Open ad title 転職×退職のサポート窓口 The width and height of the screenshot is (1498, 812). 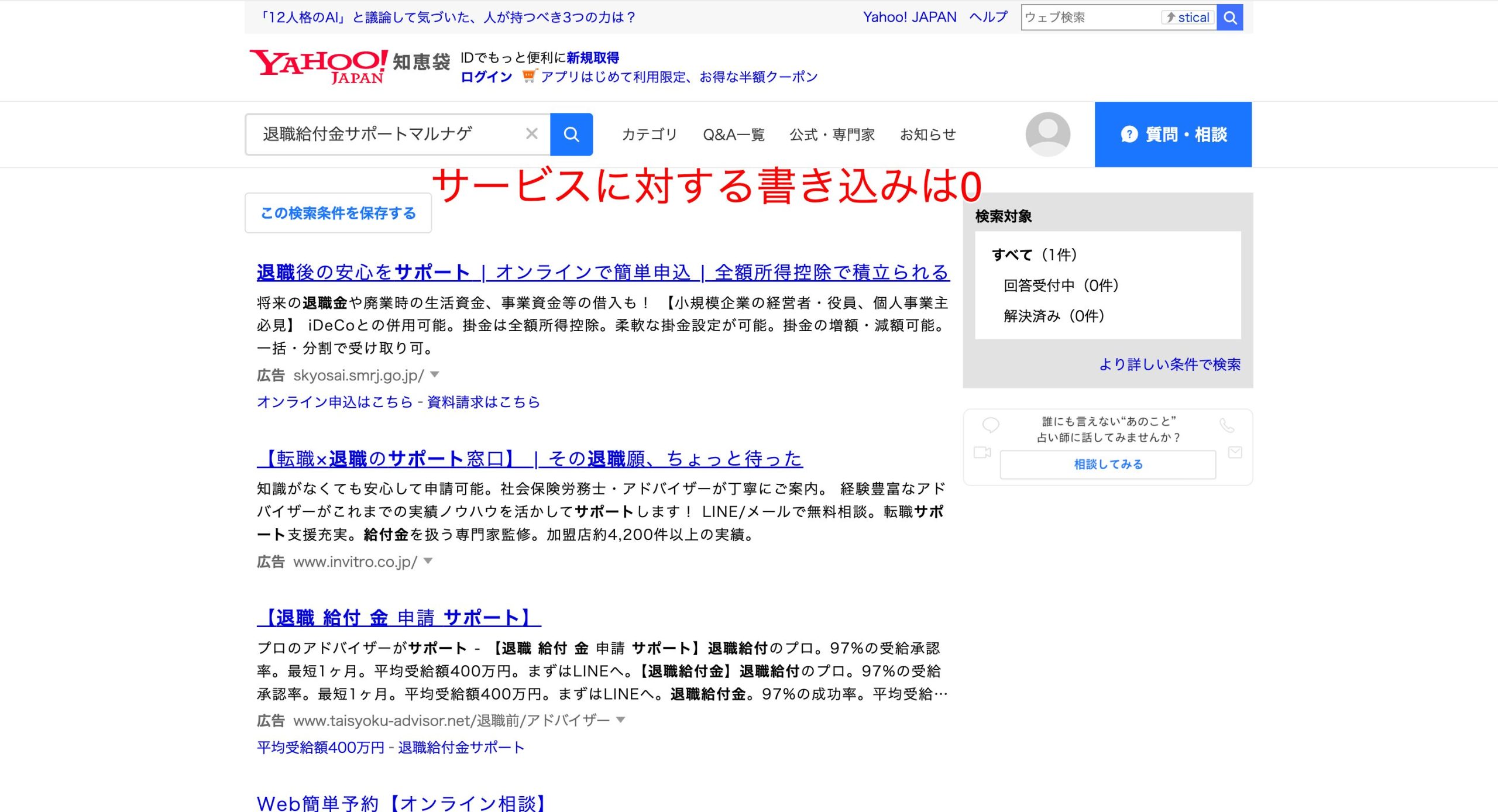pos(530,459)
